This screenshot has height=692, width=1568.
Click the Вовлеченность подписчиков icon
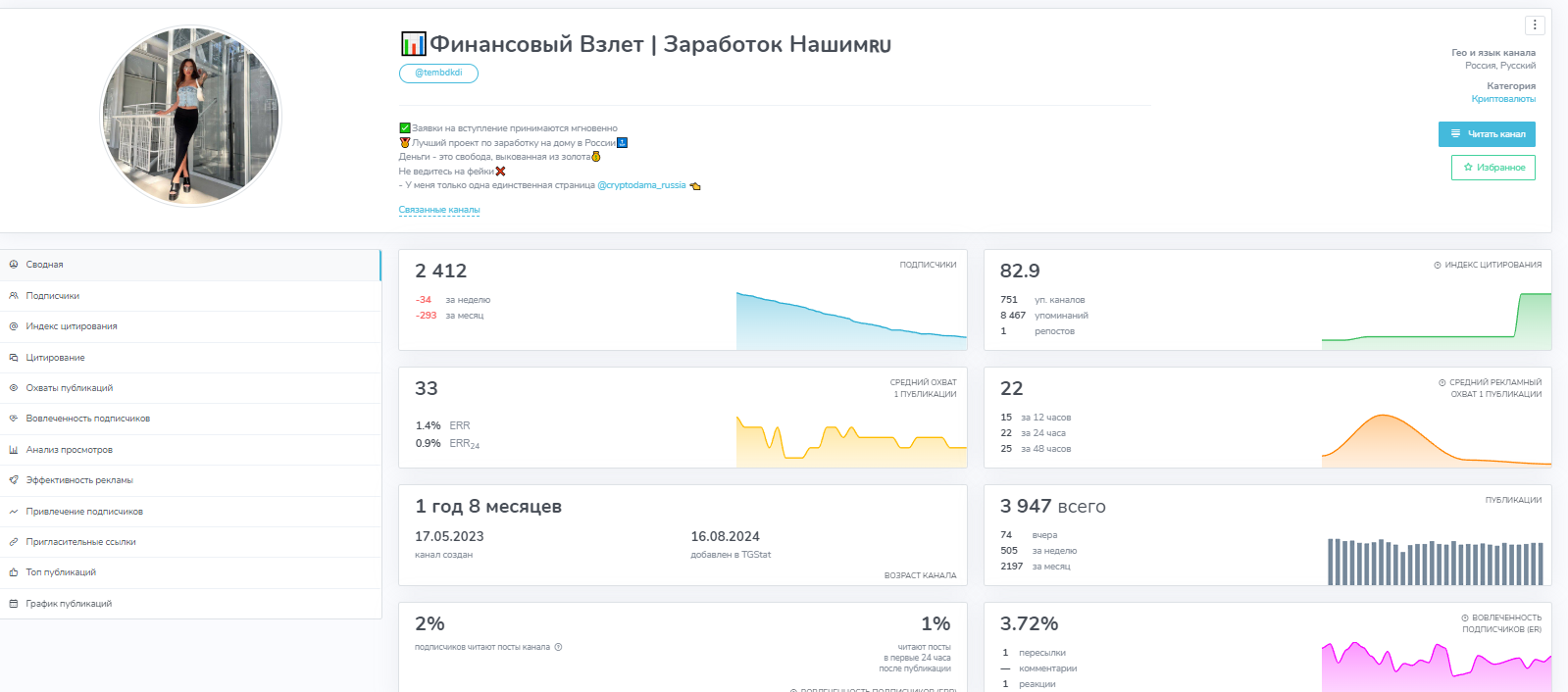coord(14,419)
